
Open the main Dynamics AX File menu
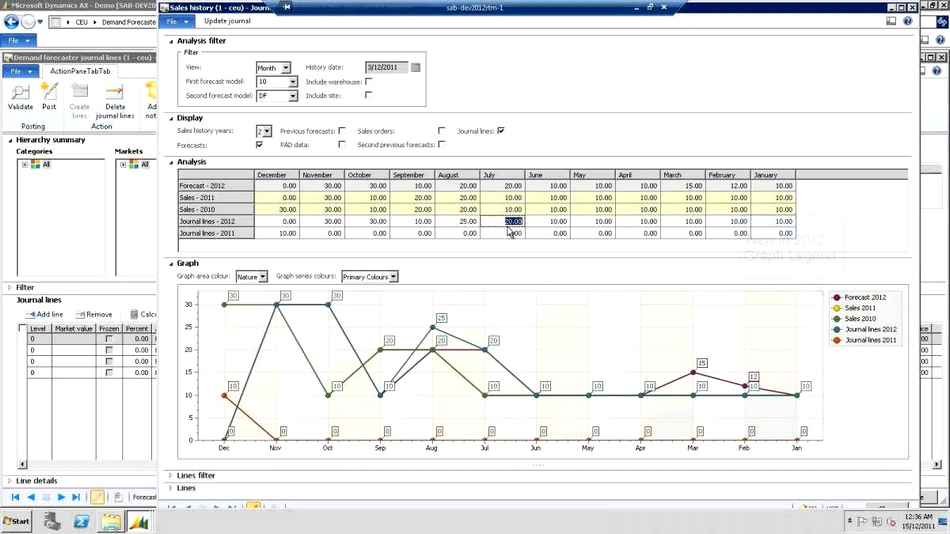tap(18, 41)
